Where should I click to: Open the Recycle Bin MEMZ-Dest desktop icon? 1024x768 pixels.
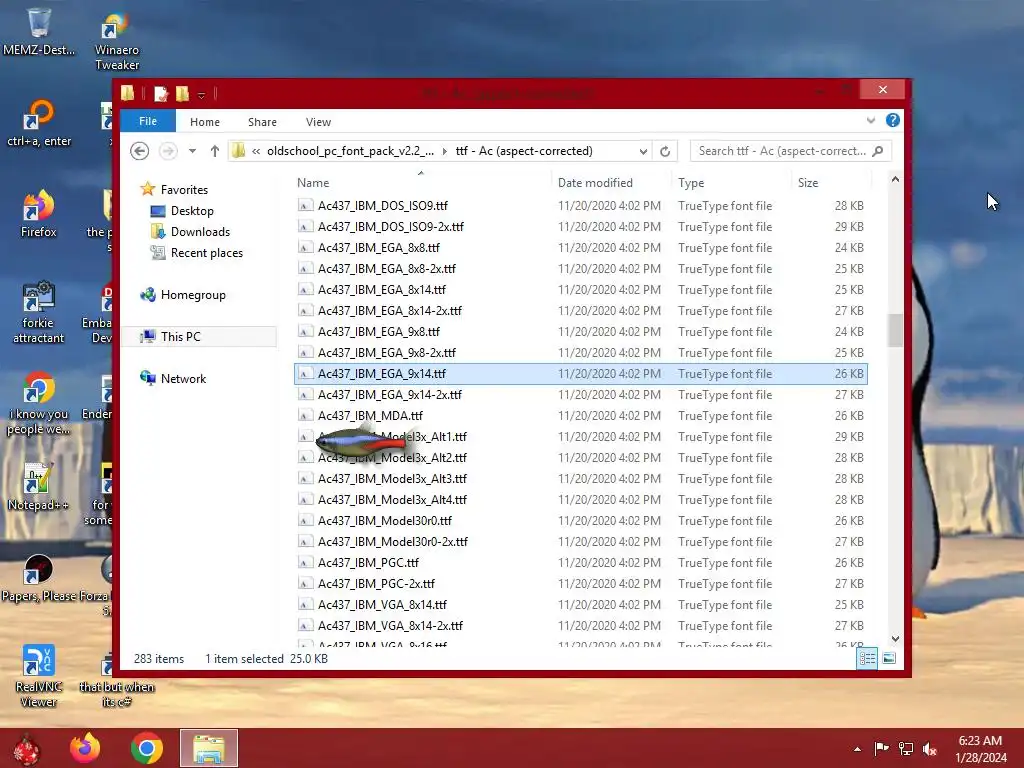(x=39, y=31)
